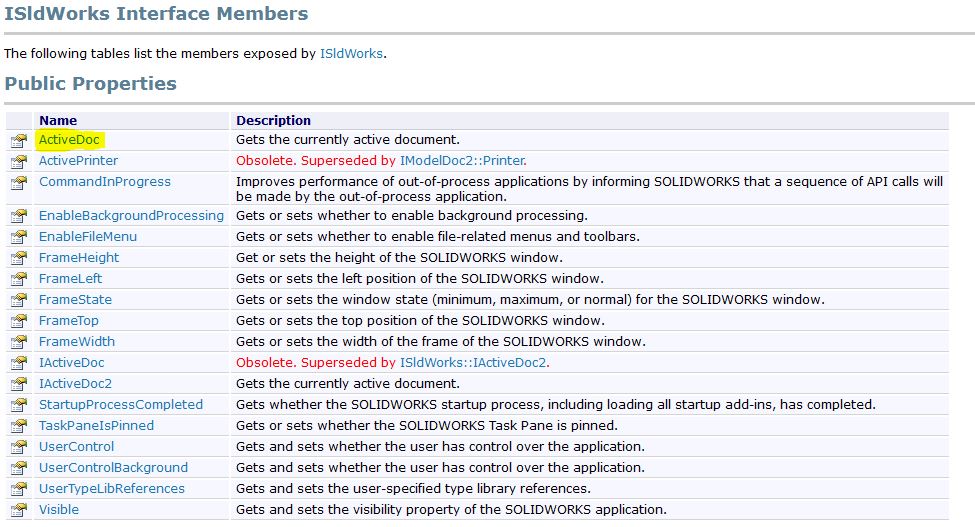Viewport: 975px width, 527px height.
Task: Click the Name column header
Action: point(58,120)
